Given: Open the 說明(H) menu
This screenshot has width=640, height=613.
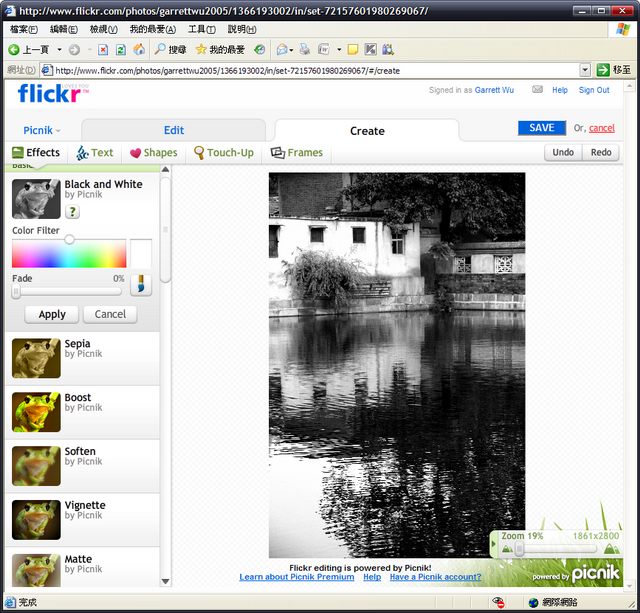Looking at the screenshot, I should coord(242,29).
